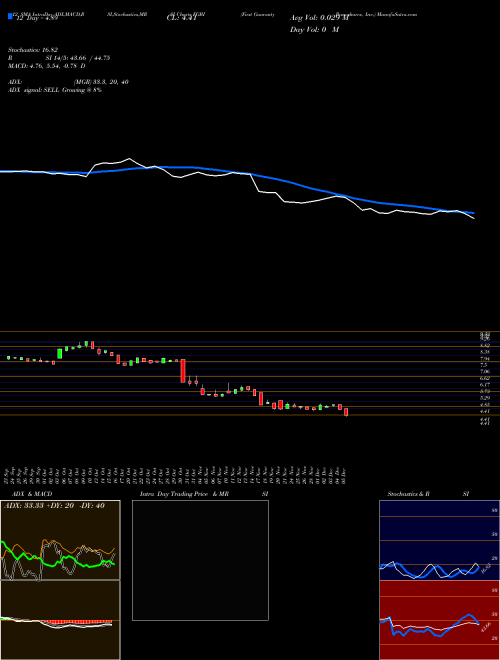Select the '12 Day = 4.89' label
The width and height of the screenshot is (500, 660).
click(36, 18)
